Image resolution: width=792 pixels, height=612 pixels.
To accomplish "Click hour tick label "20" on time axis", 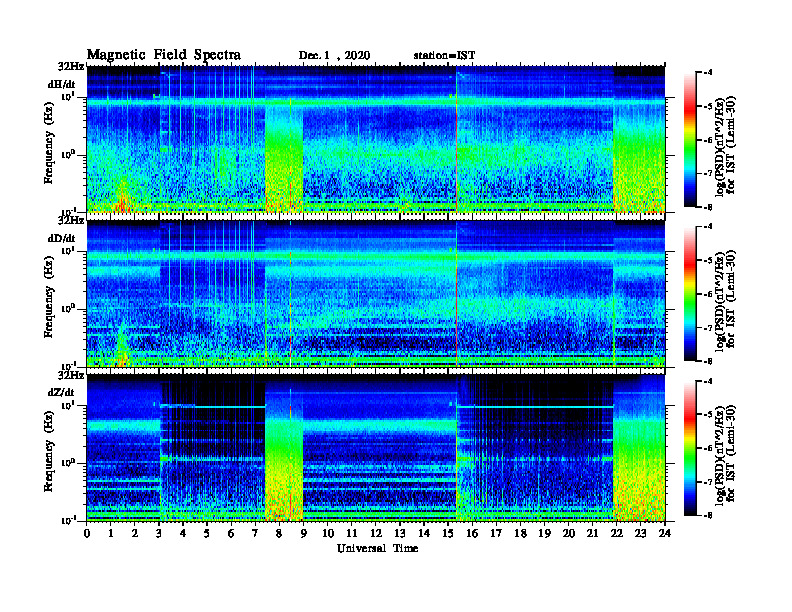I will click(568, 533).
